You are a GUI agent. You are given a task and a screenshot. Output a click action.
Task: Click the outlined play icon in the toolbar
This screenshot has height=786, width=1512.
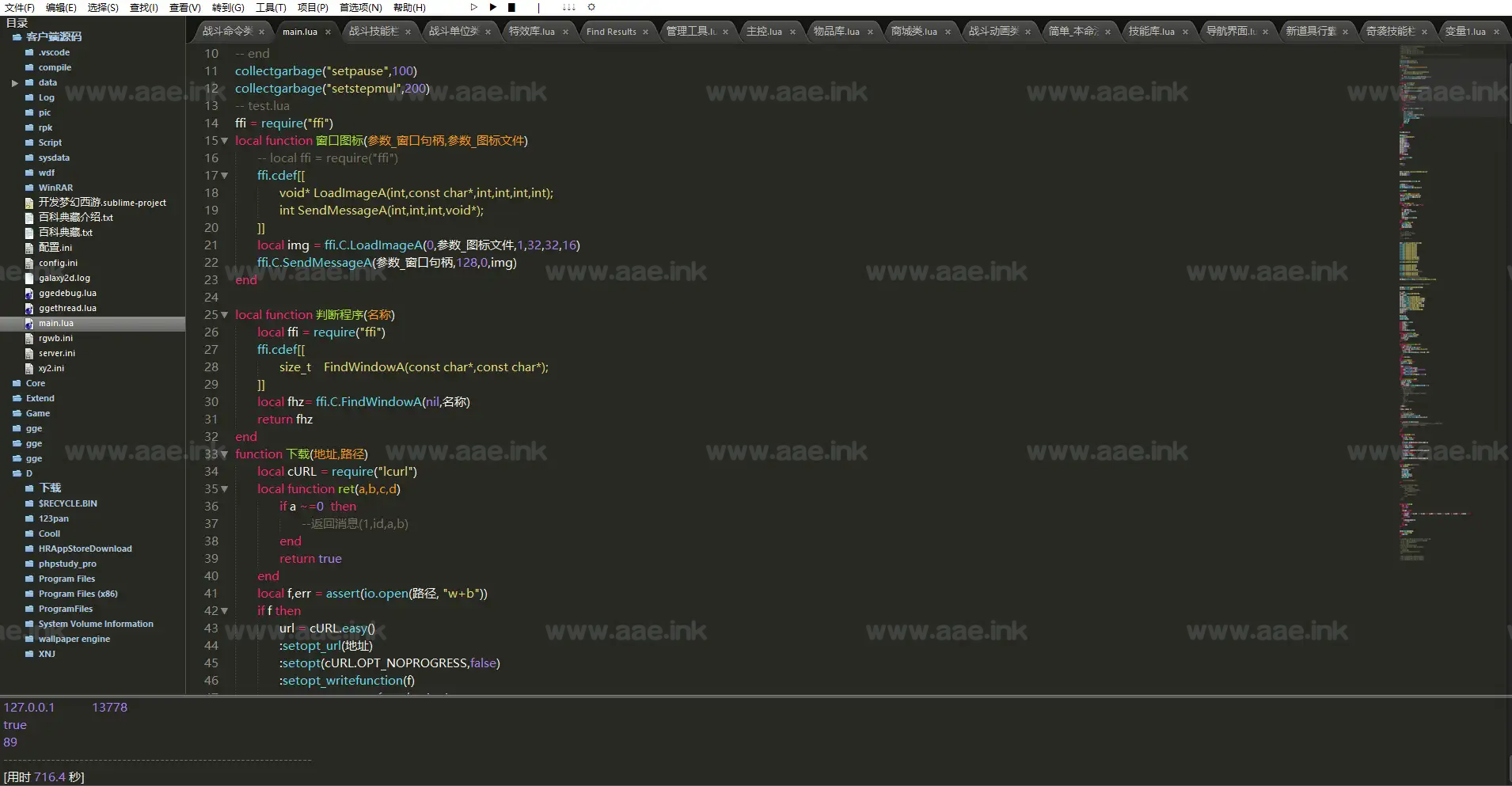point(474,7)
